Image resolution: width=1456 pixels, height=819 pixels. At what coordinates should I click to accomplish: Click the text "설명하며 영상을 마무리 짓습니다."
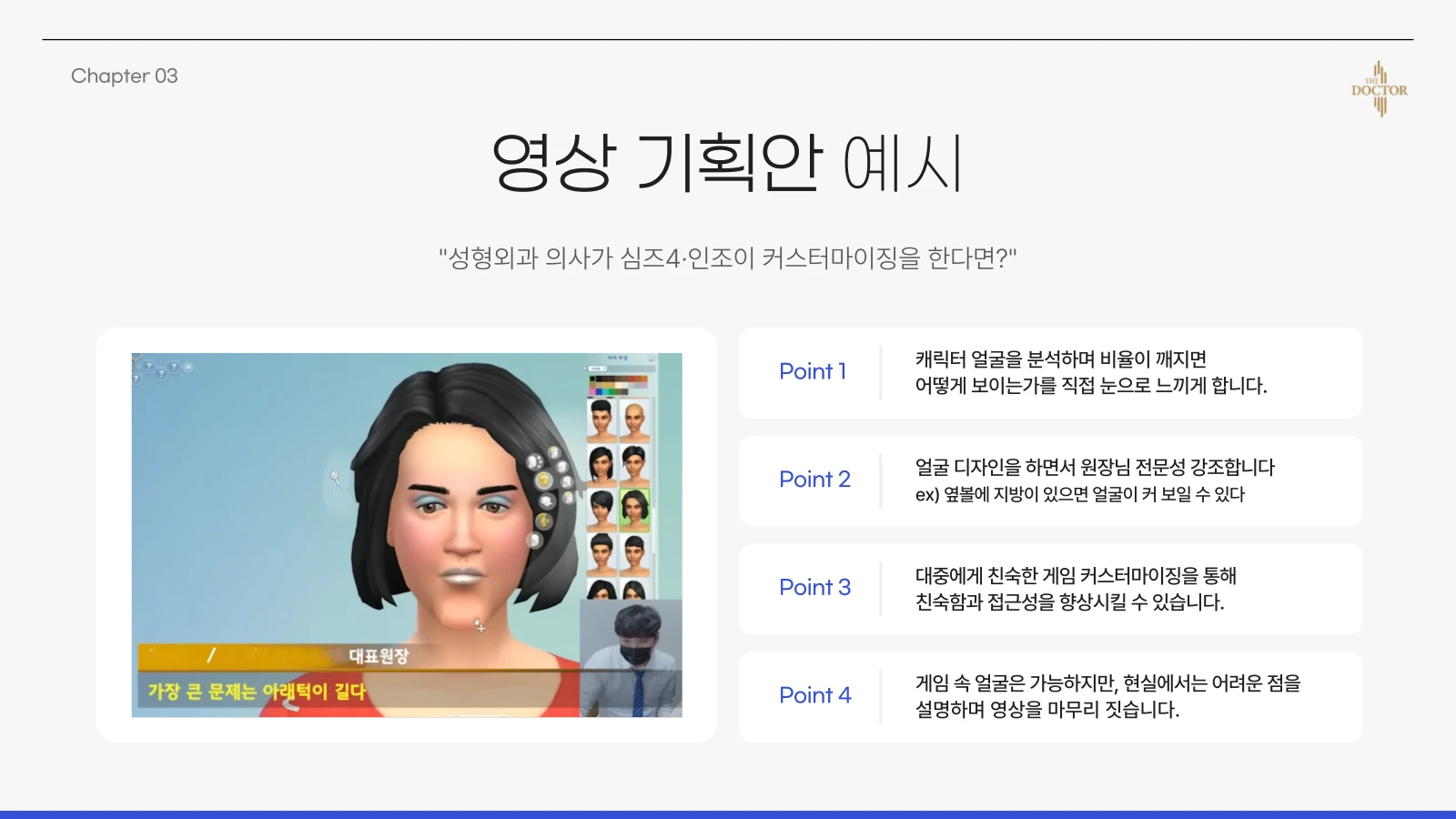coord(1047,710)
